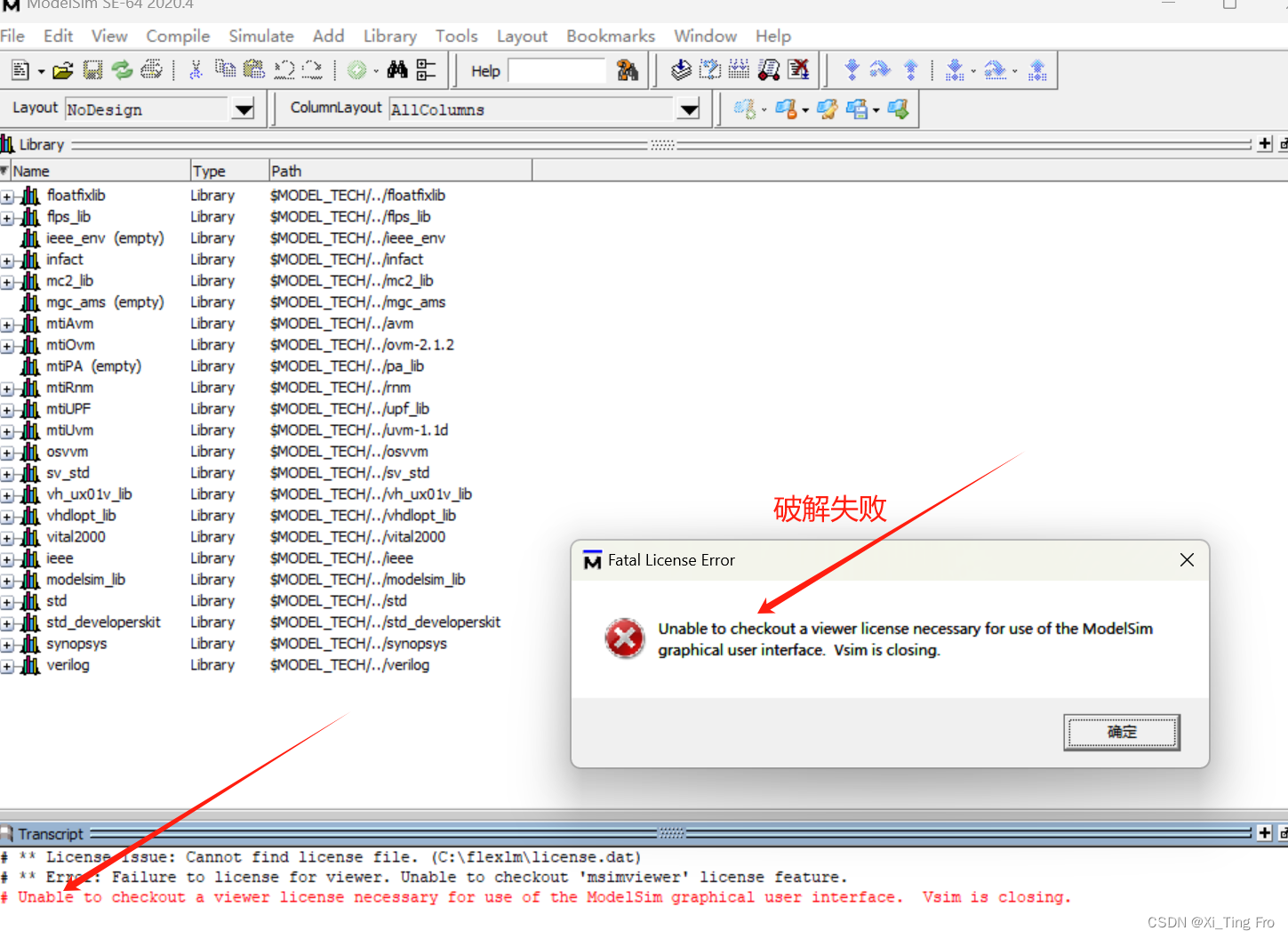This screenshot has width=1288, height=939.
Task: Click the Find binoculars icon
Action: [397, 70]
